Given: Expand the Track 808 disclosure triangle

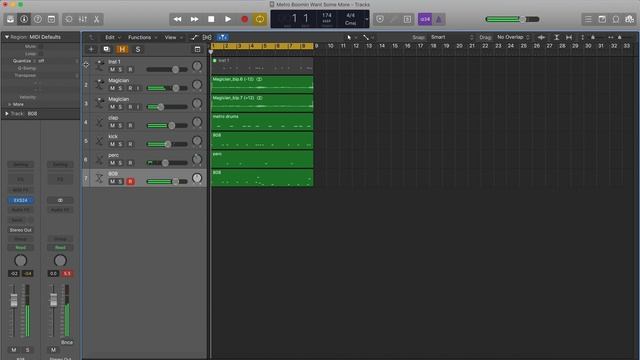Looking at the screenshot, I should pyautogui.click(x=7, y=113).
